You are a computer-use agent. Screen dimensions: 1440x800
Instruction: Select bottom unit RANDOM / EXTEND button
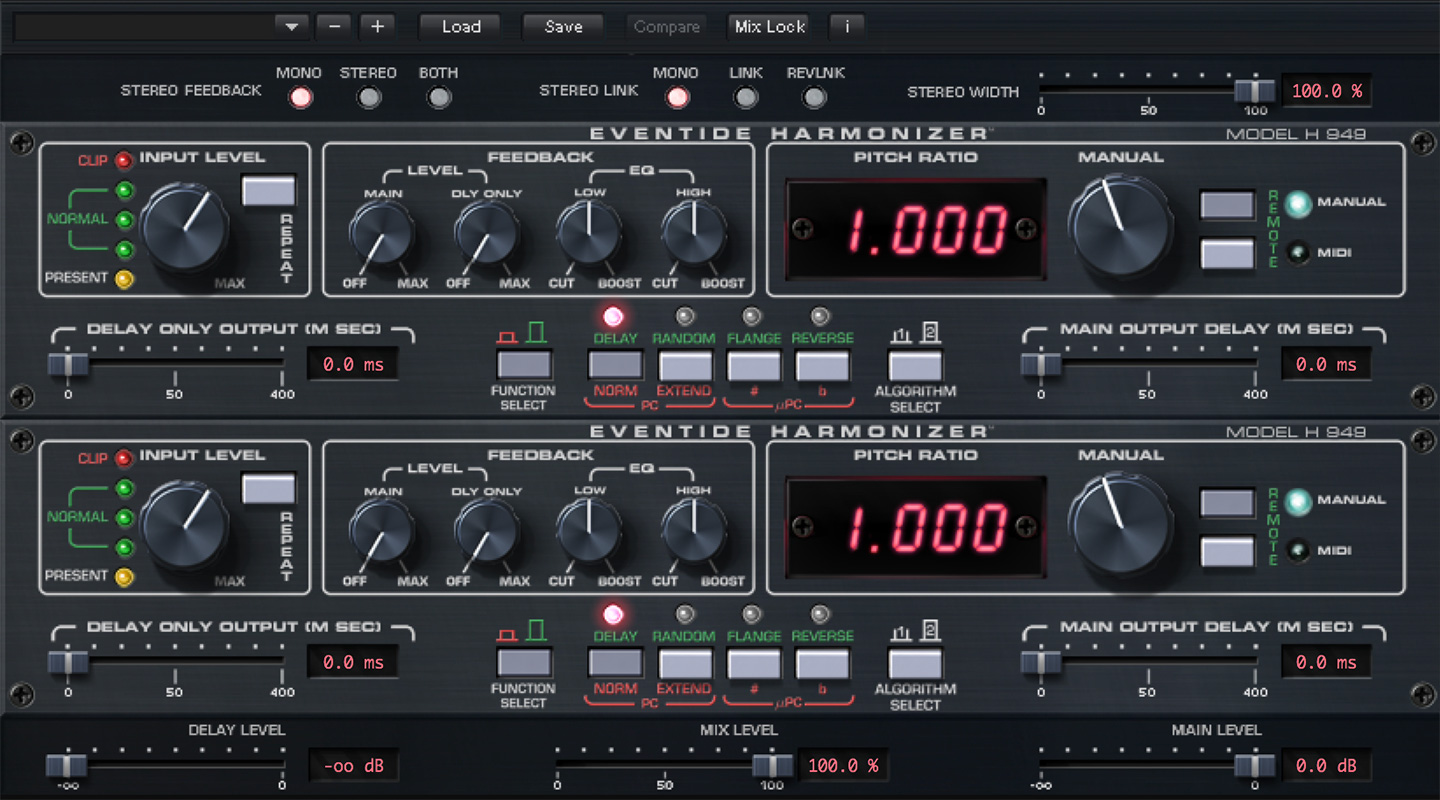coord(685,663)
